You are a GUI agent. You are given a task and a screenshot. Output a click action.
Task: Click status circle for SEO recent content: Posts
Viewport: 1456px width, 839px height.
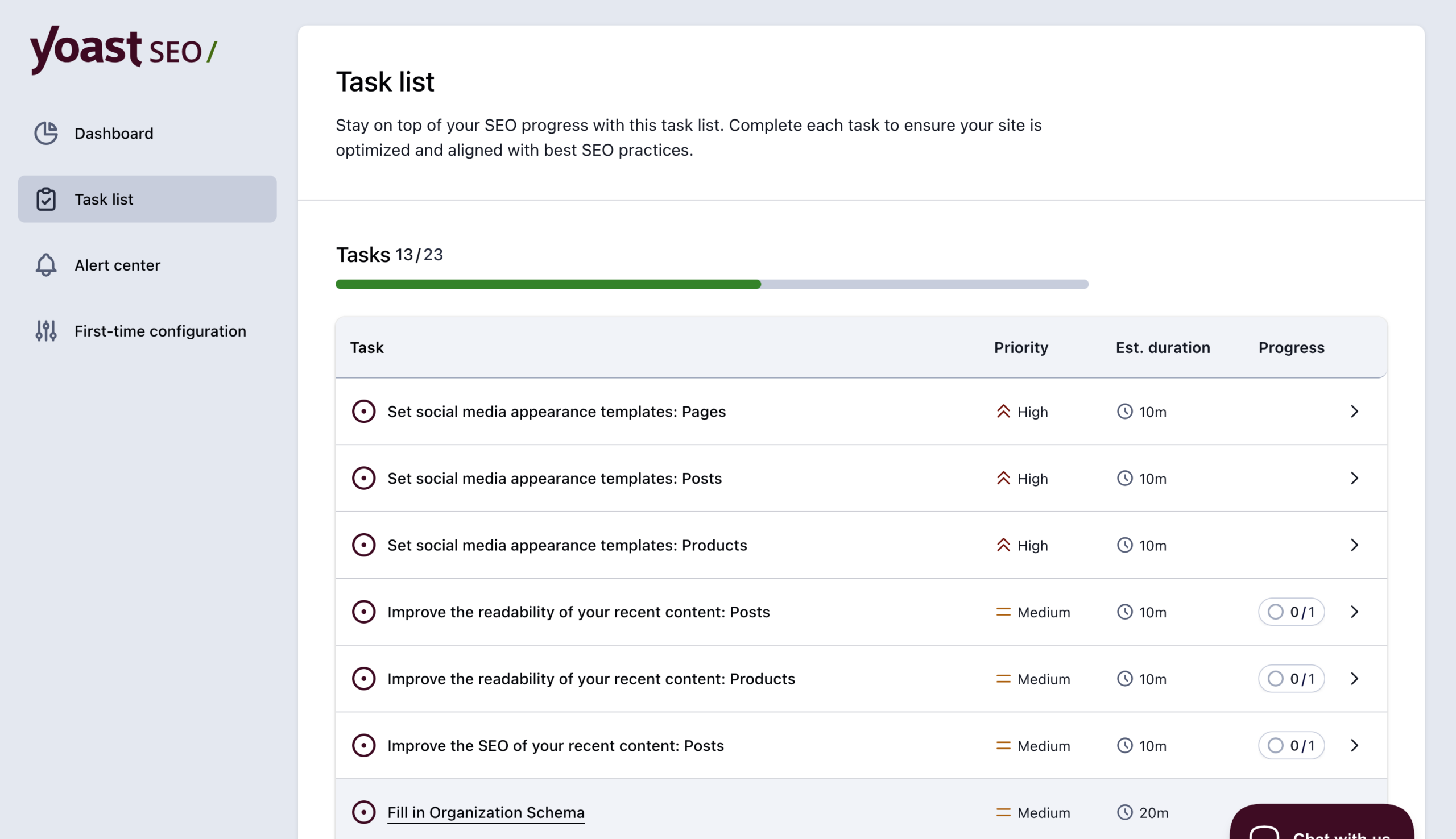click(x=363, y=746)
